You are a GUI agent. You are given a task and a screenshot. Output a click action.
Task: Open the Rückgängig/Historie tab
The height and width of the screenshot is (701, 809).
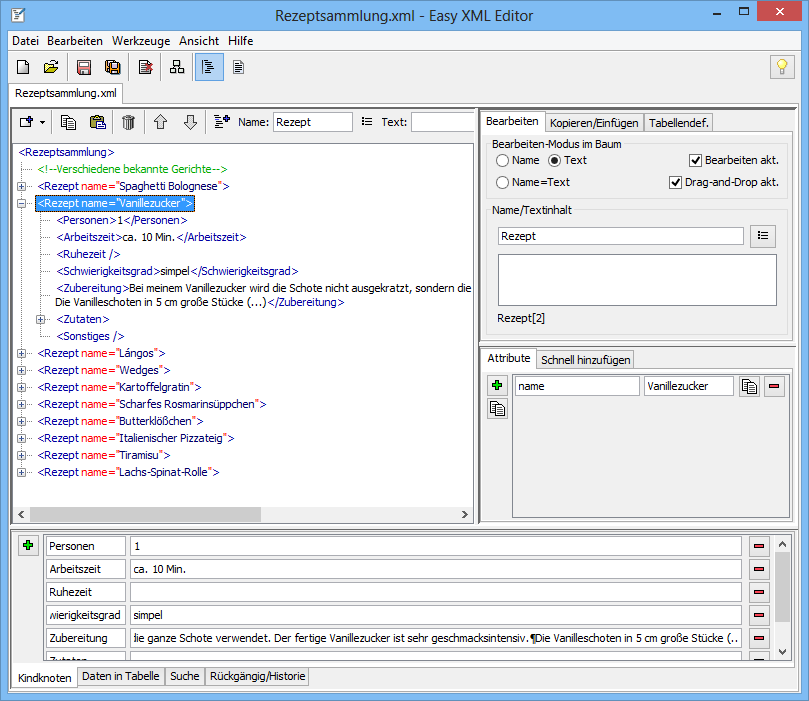[x=257, y=676]
